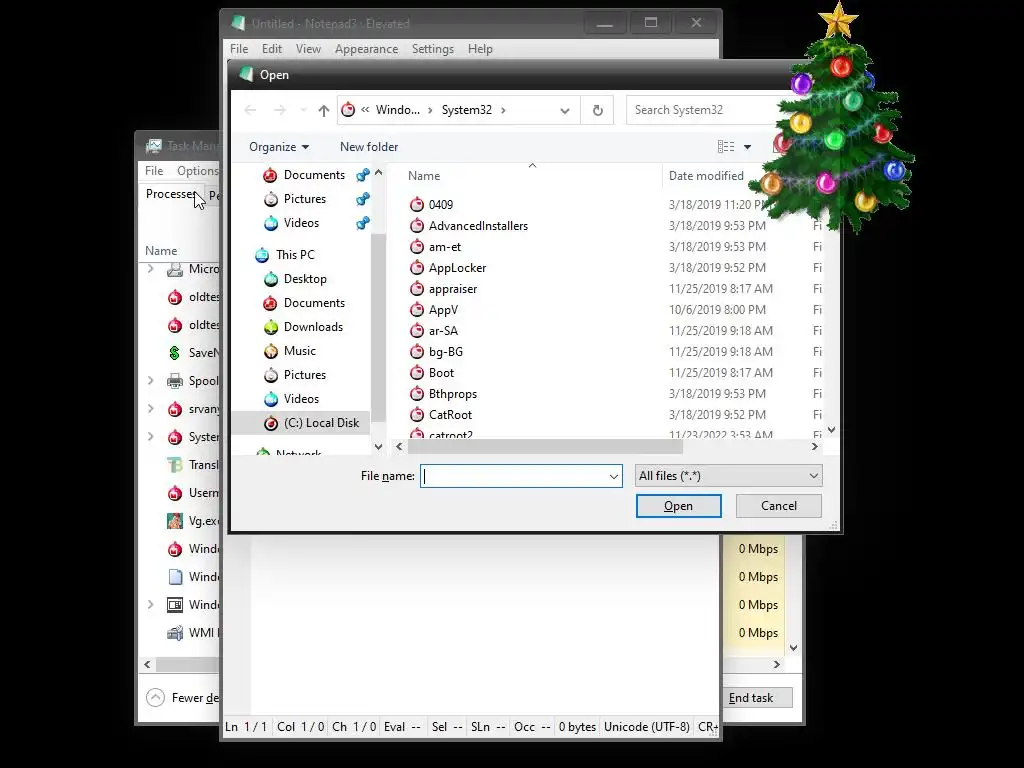
Task: Click Ln 1 / 1 in status bar
Action: (247, 727)
